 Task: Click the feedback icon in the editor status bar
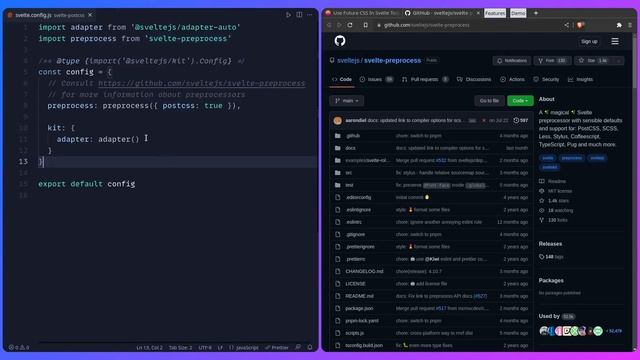point(298,347)
